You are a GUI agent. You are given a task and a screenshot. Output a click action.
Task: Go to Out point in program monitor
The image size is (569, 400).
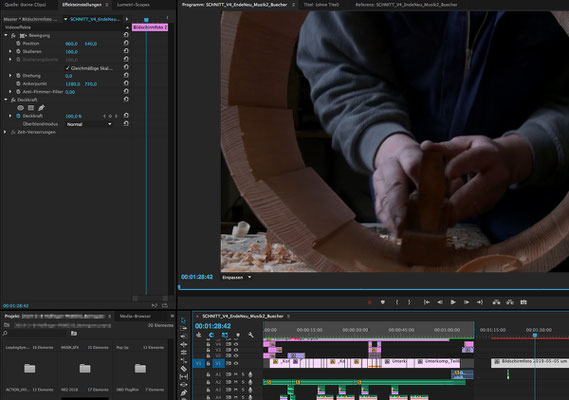pyautogui.click(x=480, y=302)
